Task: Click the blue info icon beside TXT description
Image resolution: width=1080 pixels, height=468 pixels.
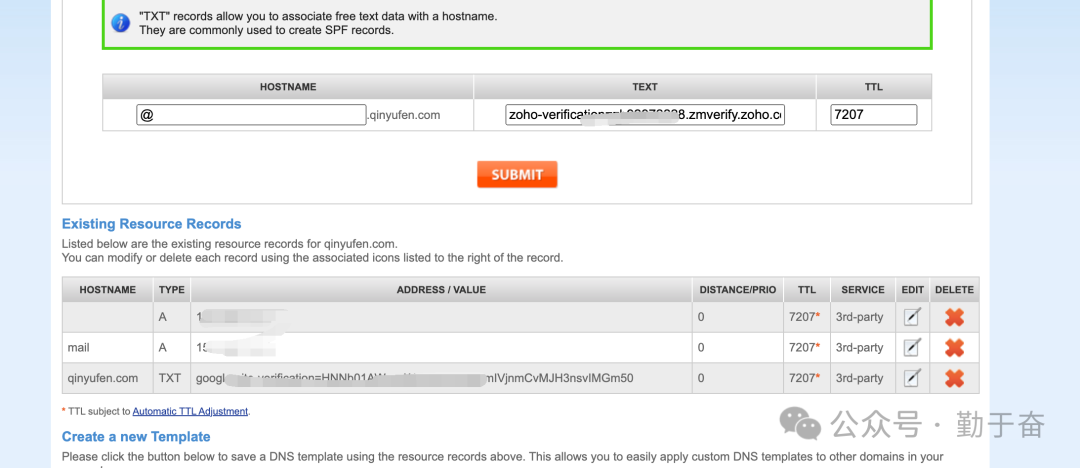Action: (x=120, y=23)
